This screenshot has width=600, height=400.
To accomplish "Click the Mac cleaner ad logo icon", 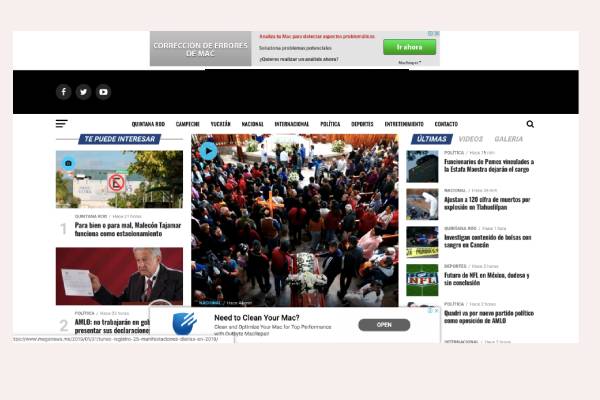I will (x=184, y=324).
